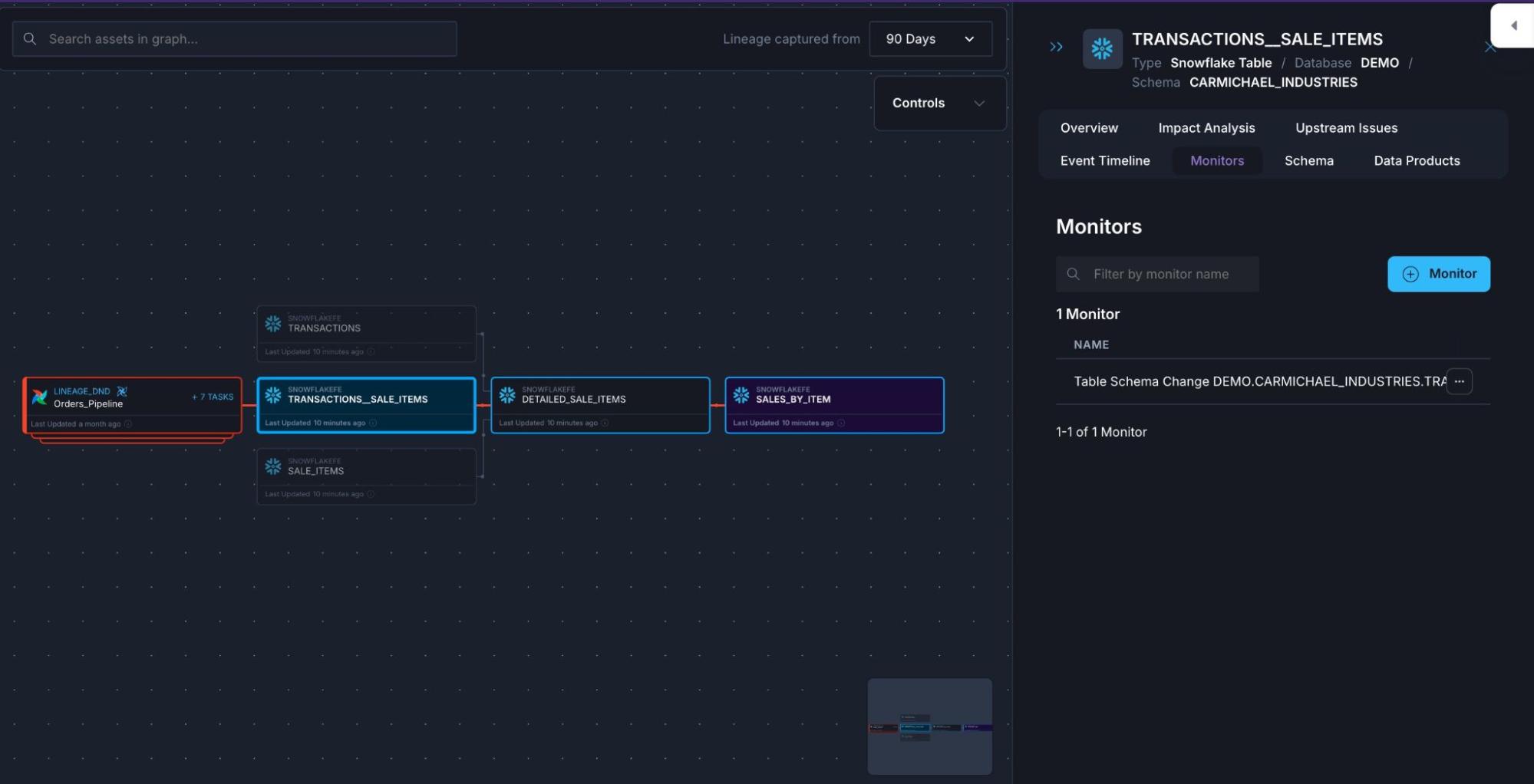Click the large Snowflake icon in details header
1534x784 pixels.
(x=1102, y=49)
